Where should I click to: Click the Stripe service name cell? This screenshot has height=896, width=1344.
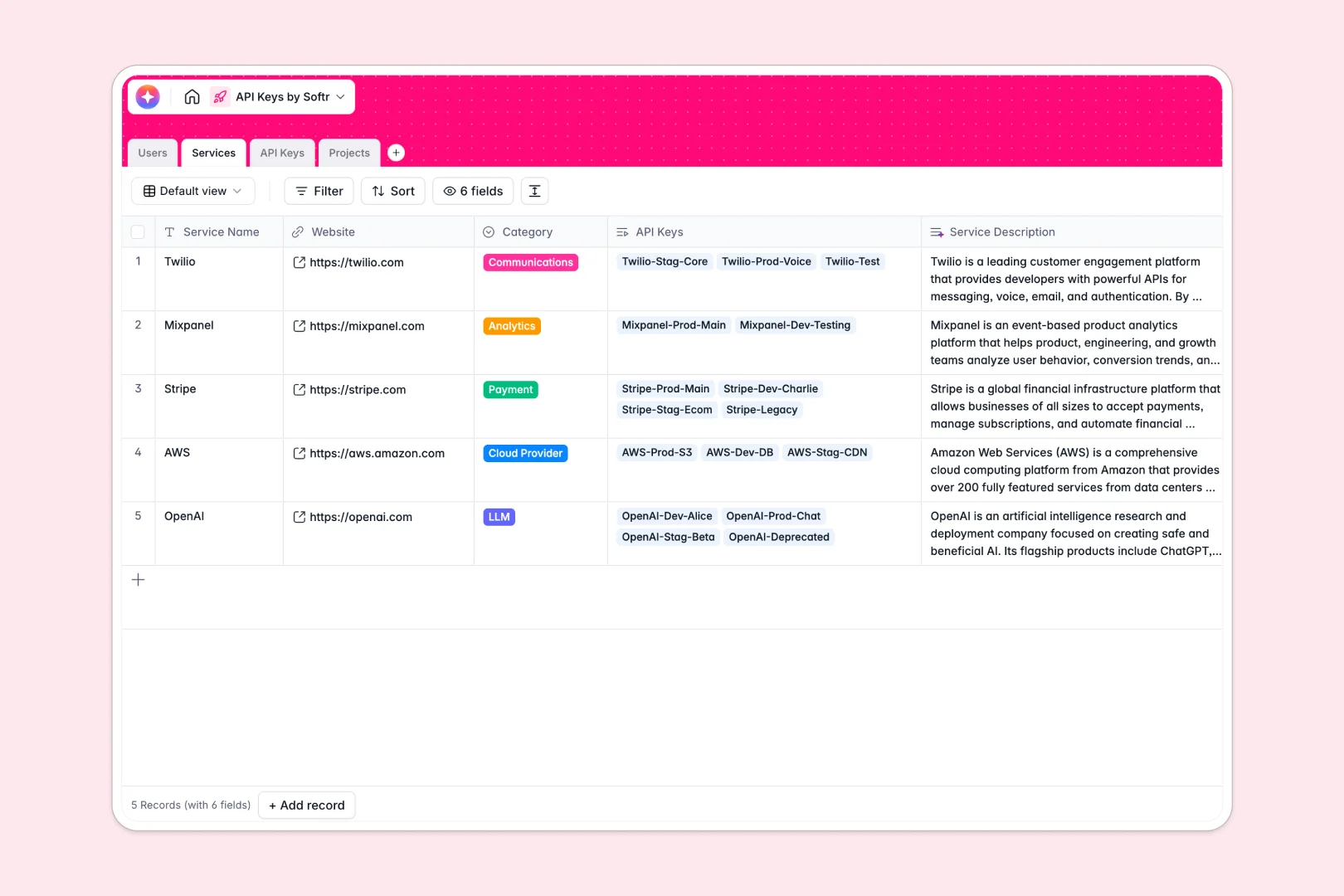[219, 407]
